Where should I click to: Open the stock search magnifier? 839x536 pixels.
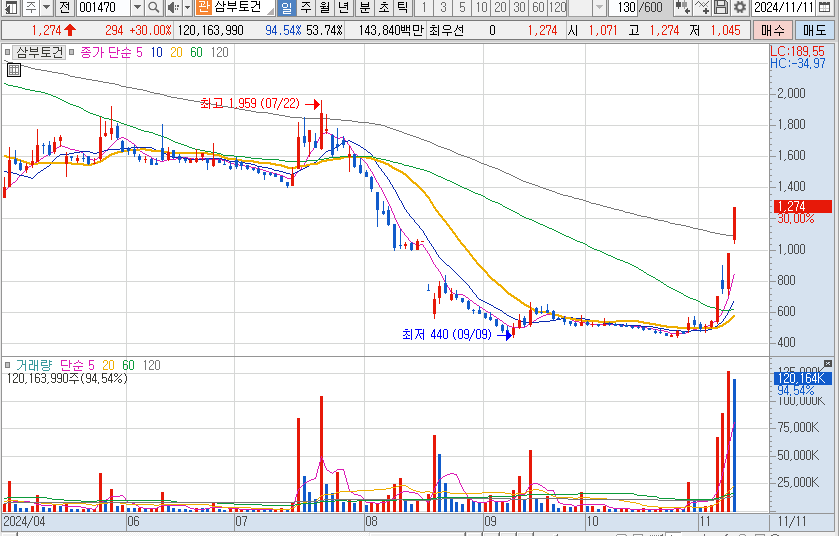(x=154, y=7)
